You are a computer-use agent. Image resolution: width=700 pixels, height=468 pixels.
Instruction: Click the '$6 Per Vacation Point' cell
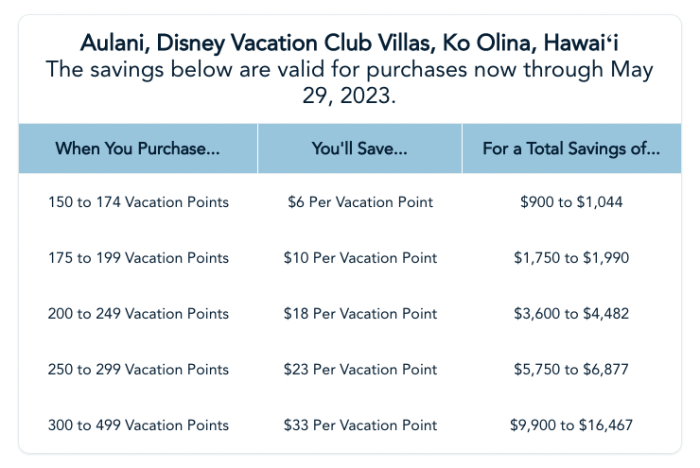(x=360, y=202)
